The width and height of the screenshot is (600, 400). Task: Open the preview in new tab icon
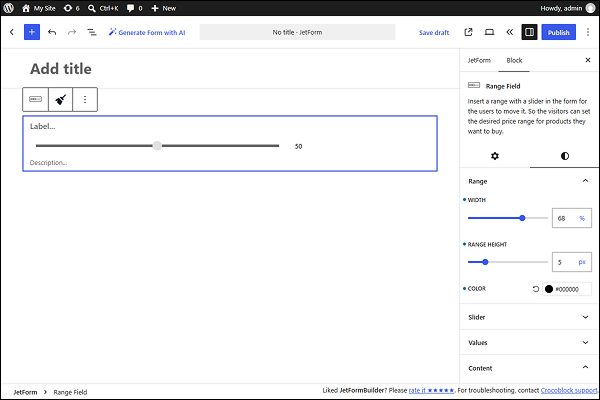pyautogui.click(x=468, y=32)
